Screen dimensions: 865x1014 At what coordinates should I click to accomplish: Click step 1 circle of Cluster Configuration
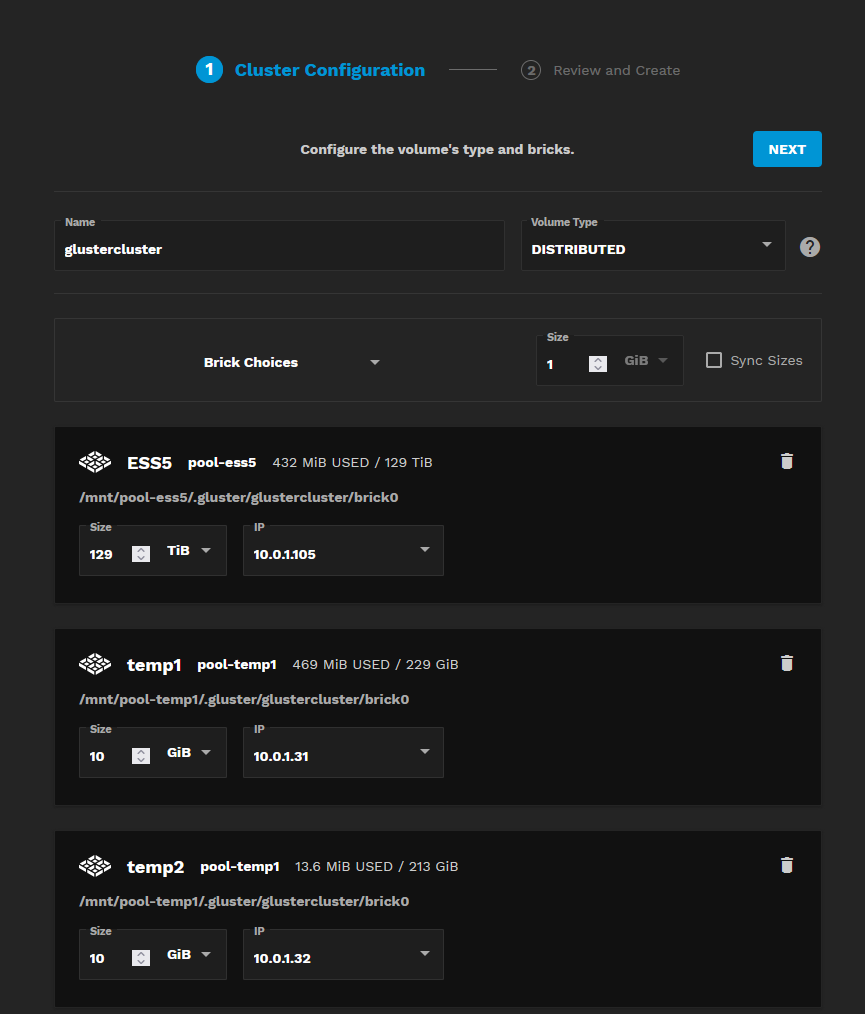[x=209, y=70]
